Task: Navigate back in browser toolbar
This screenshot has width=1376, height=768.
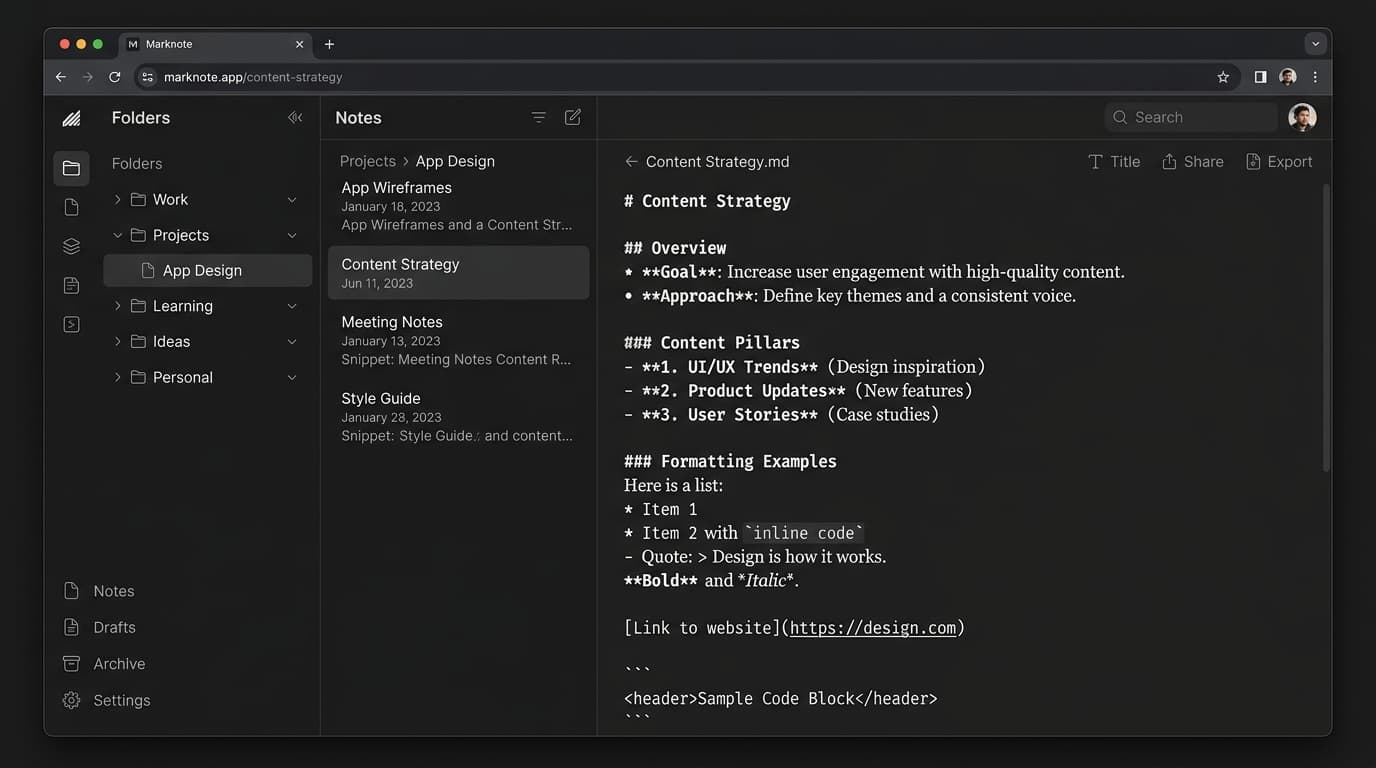Action: tap(61, 77)
